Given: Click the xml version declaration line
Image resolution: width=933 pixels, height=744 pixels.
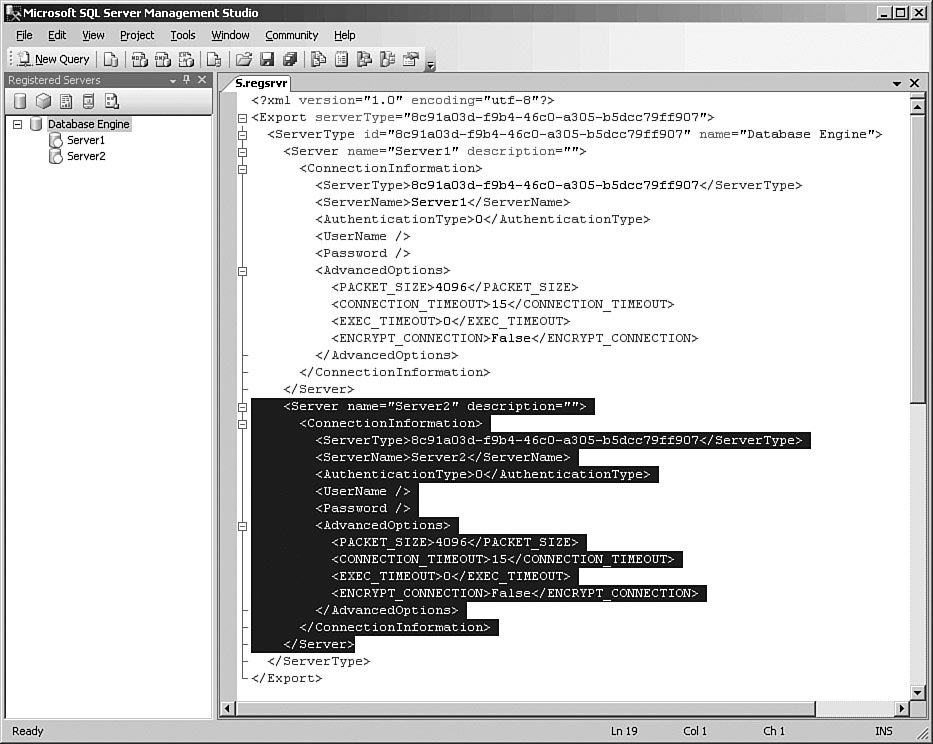Looking at the screenshot, I should (403, 100).
